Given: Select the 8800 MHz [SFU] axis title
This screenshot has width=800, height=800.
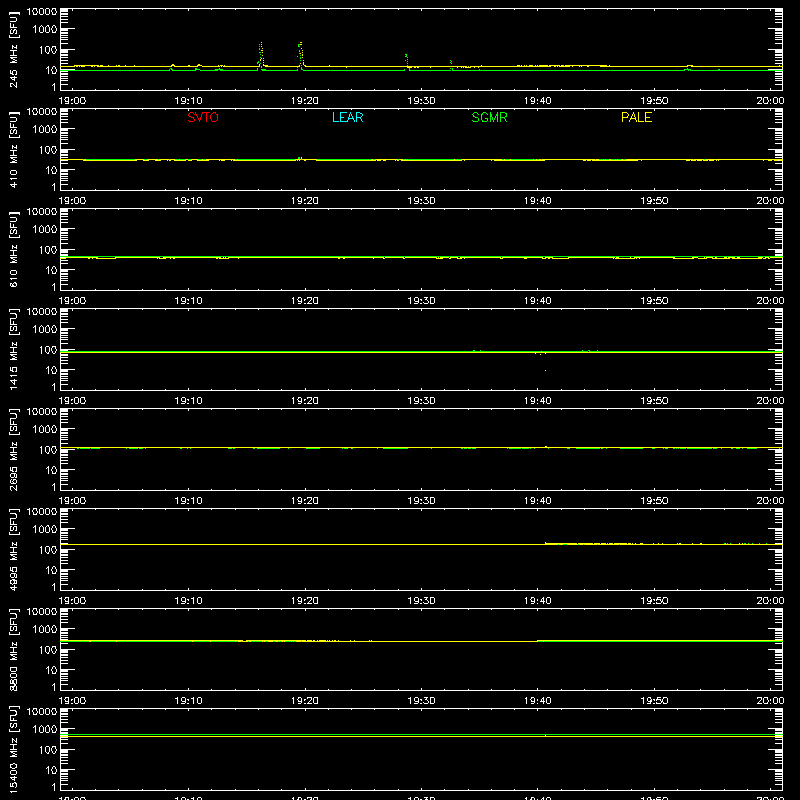Looking at the screenshot, I should point(14,649).
